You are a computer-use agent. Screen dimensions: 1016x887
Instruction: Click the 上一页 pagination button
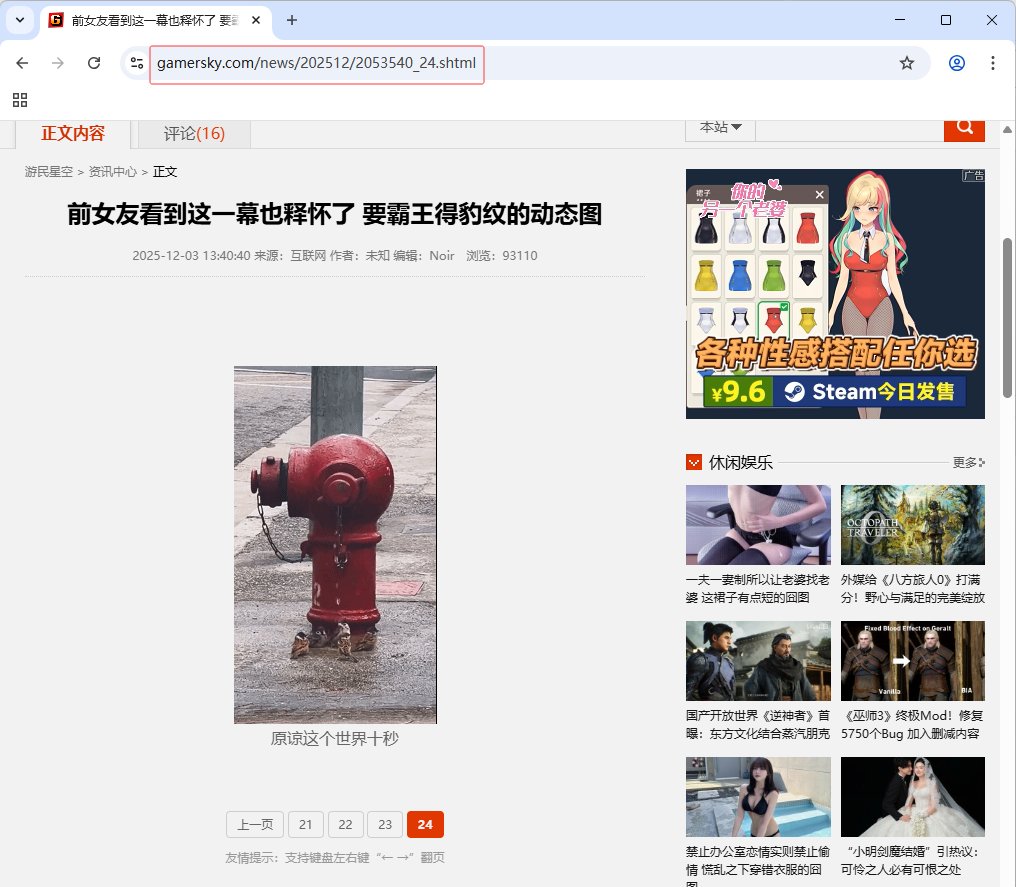point(254,824)
